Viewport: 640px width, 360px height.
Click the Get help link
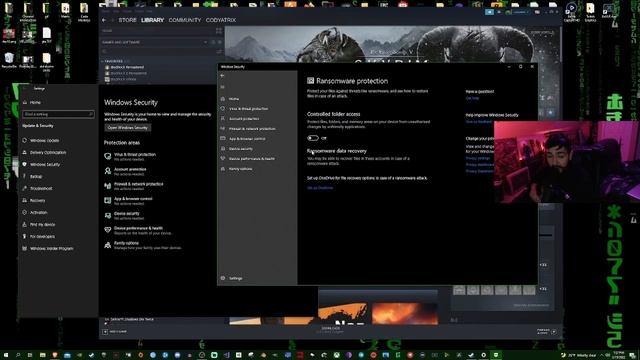[472, 98]
